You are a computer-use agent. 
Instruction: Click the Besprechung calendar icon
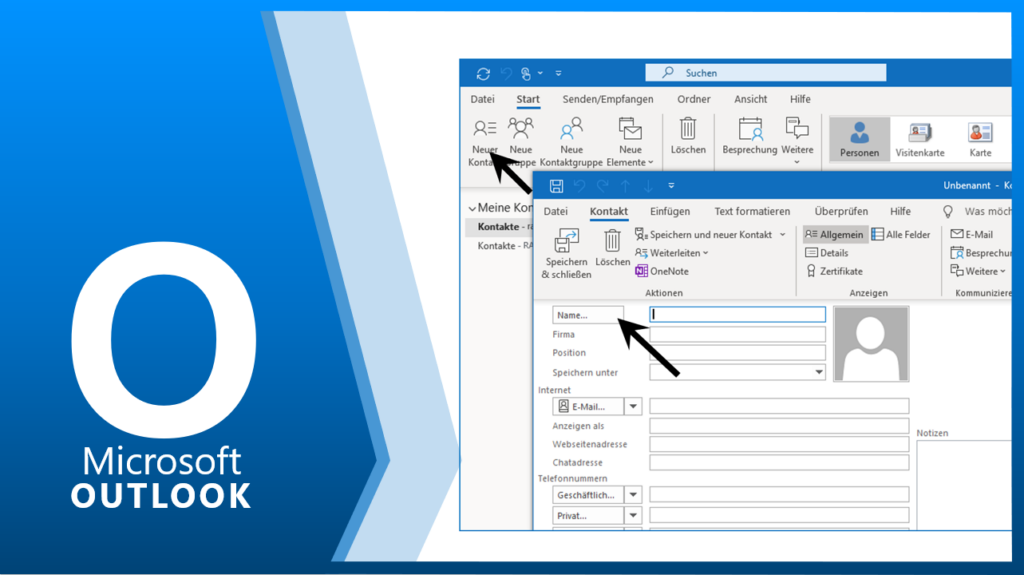(x=750, y=129)
